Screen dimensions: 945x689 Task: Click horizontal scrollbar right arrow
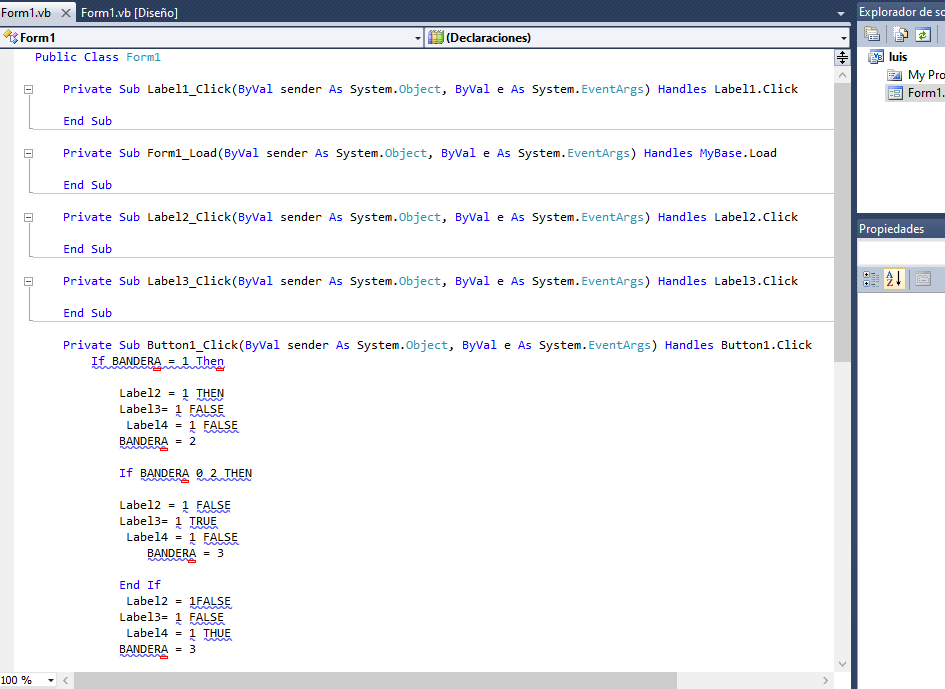tap(826, 680)
